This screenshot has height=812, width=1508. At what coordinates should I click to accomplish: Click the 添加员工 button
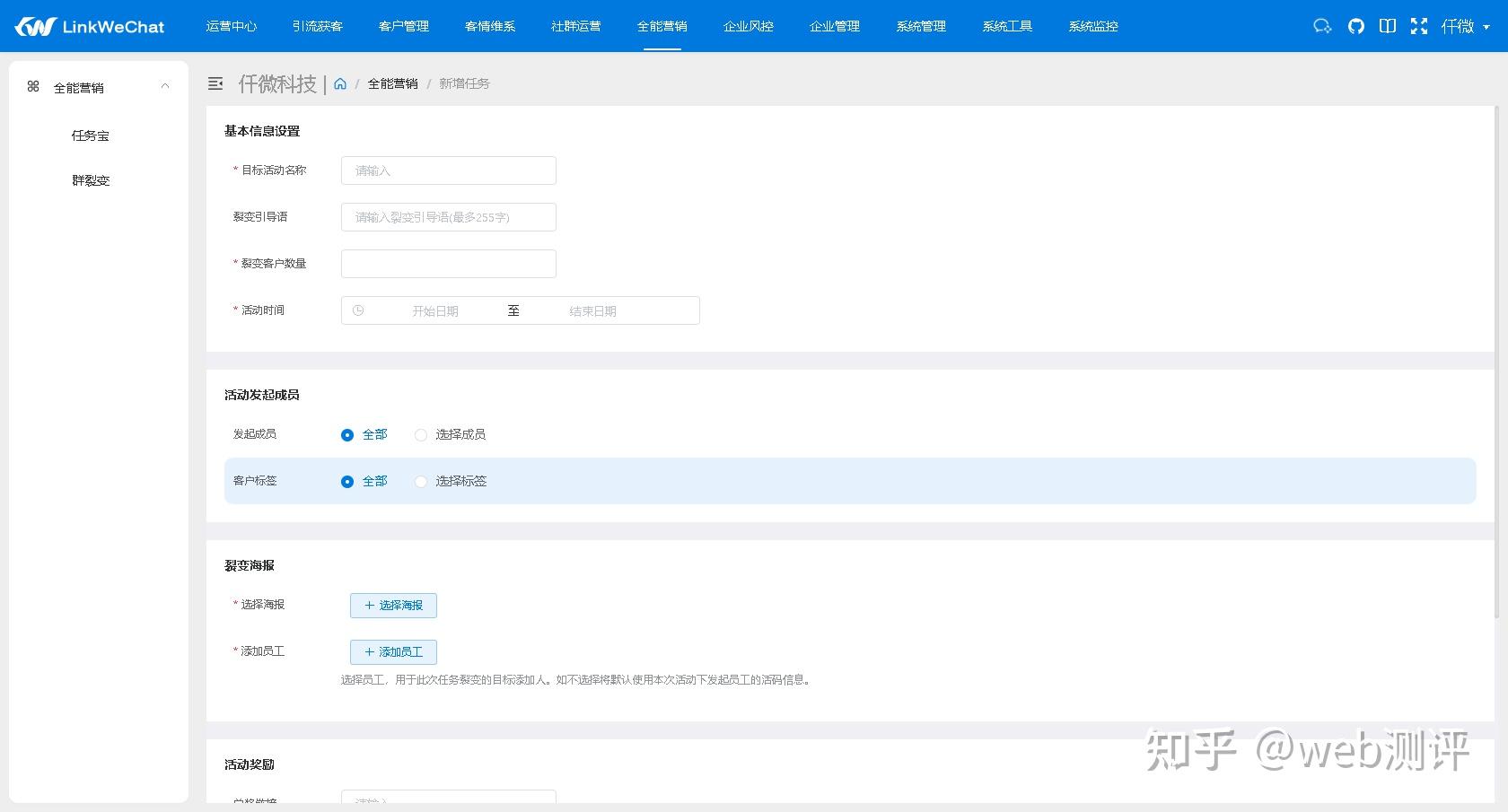pos(393,651)
